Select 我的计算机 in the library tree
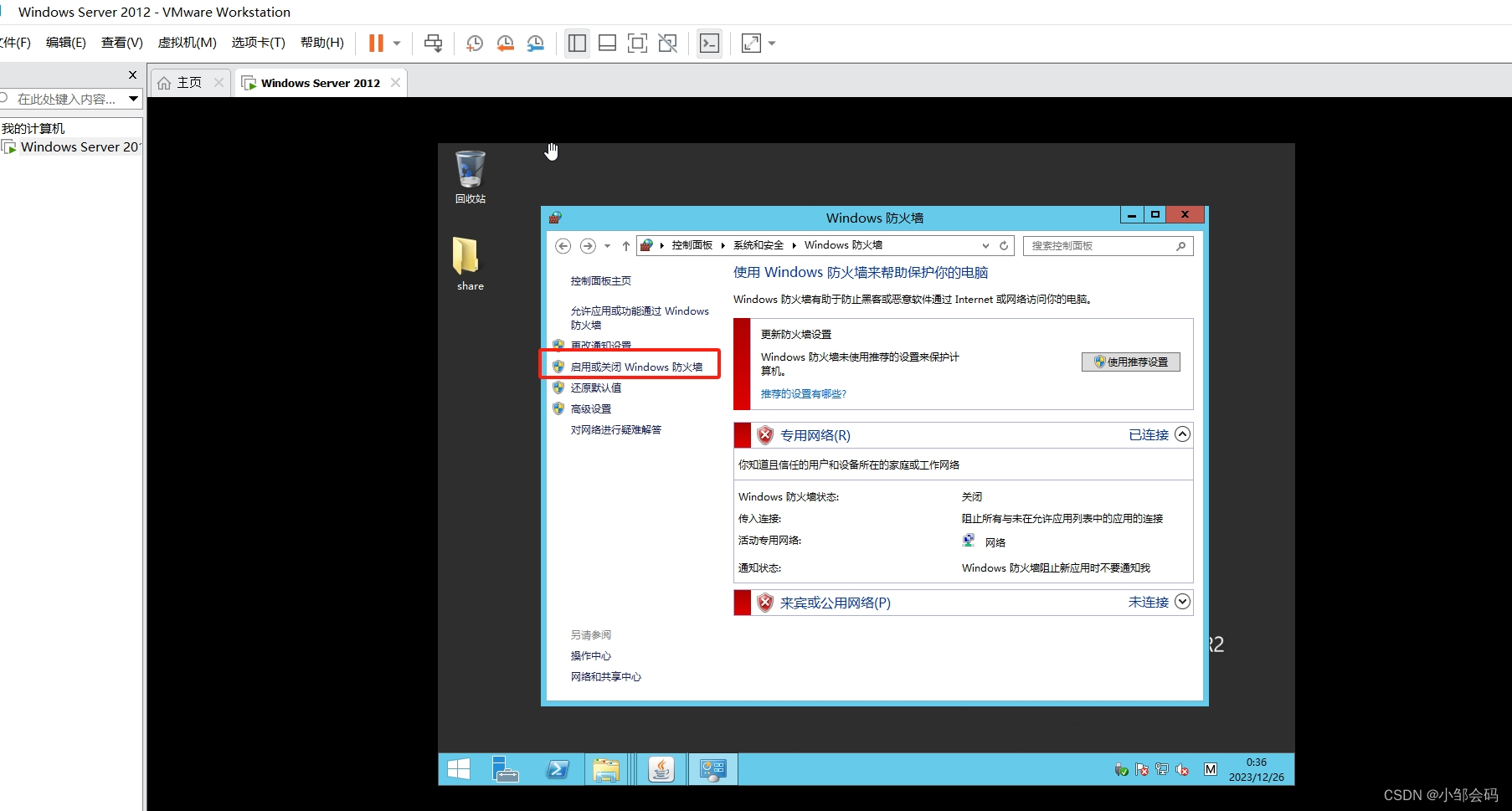 33,128
